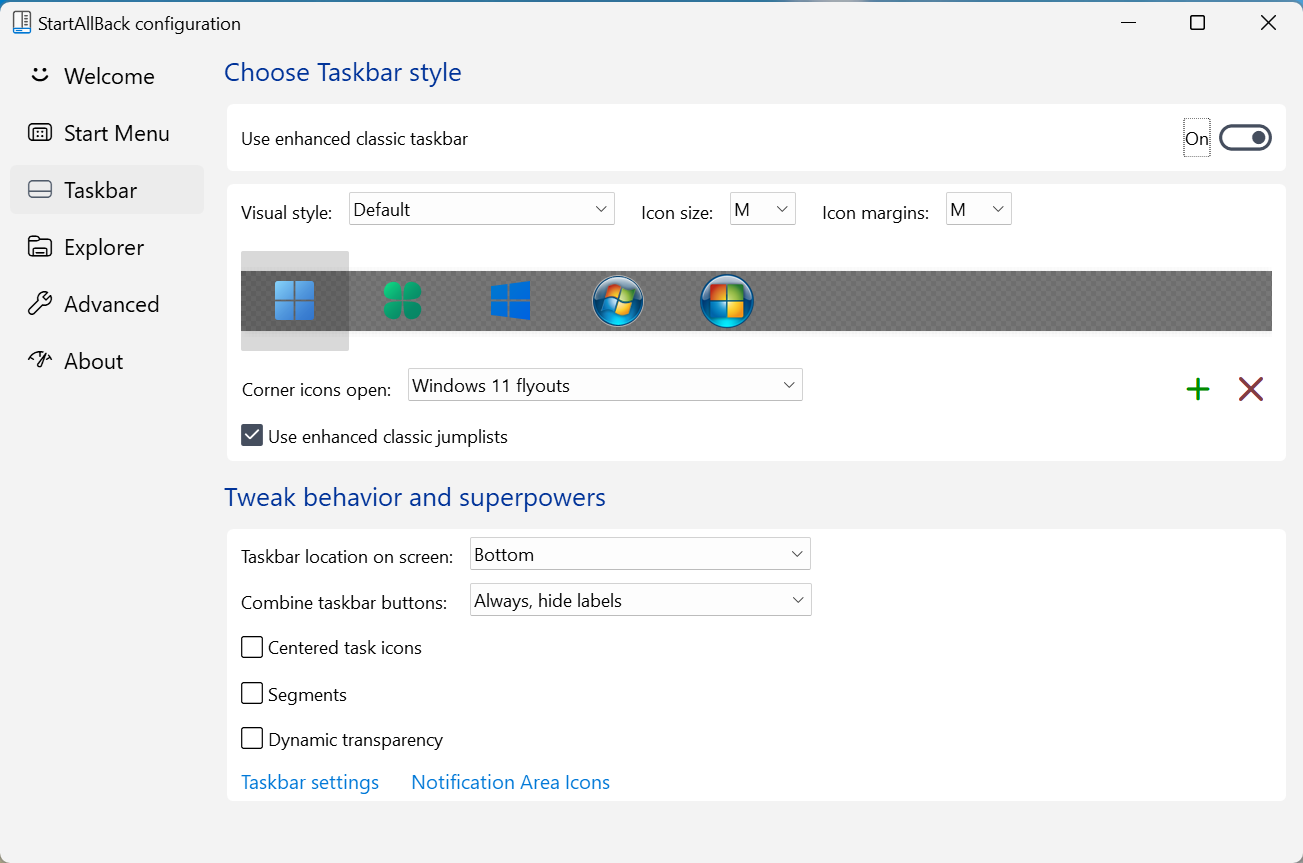The image size is (1303, 863).
Task: Close the StartAllBack configuration window
Action: point(1268,23)
